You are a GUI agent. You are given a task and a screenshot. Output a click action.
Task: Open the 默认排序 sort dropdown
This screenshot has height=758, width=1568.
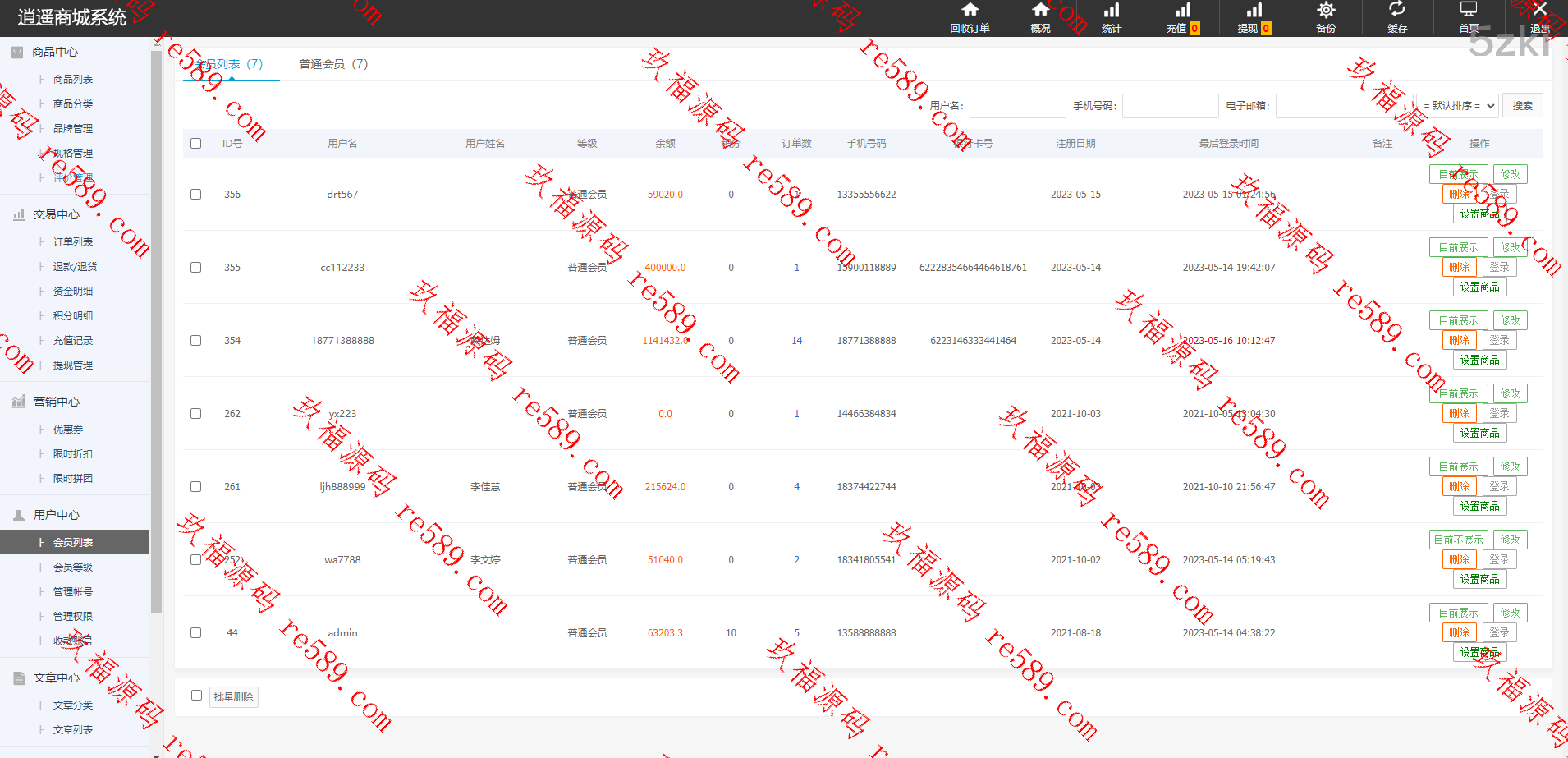(1458, 106)
